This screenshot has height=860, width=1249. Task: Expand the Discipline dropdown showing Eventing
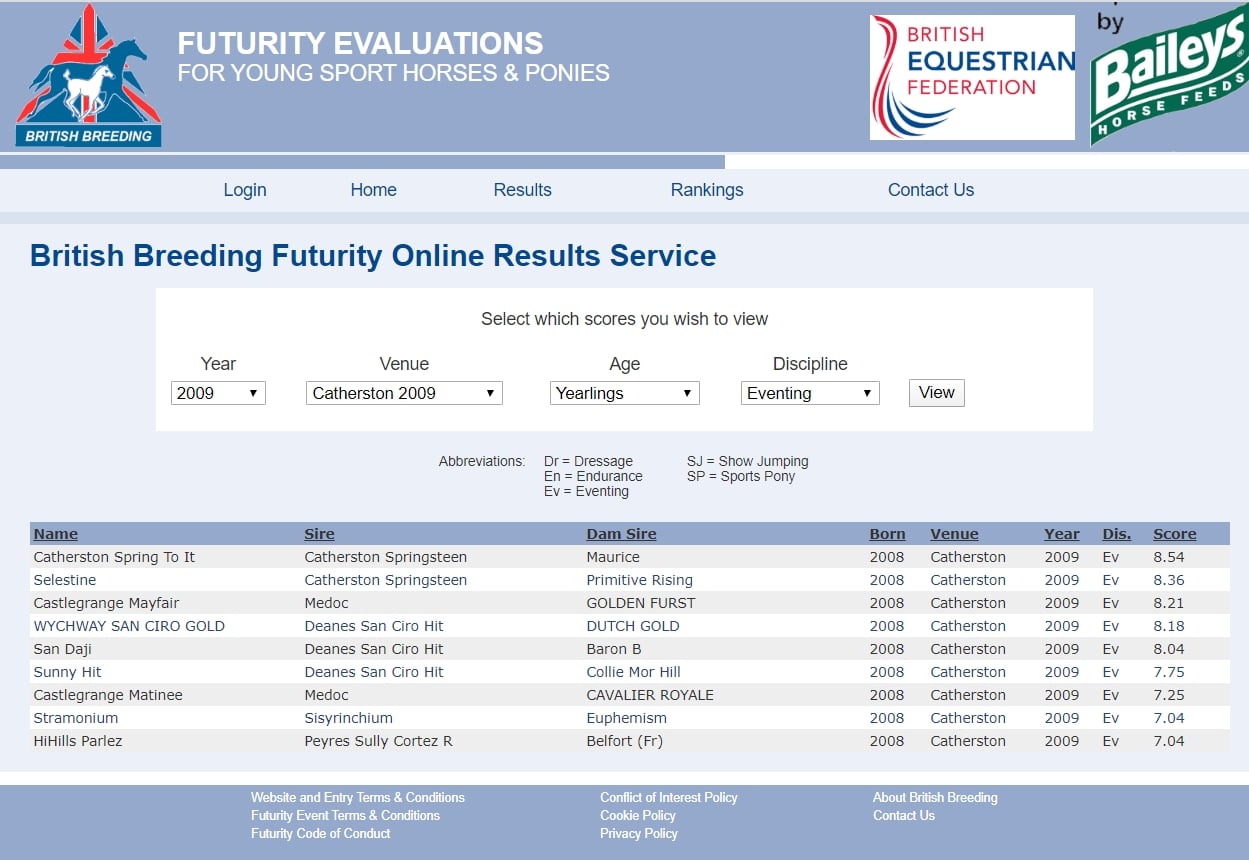[x=810, y=393]
